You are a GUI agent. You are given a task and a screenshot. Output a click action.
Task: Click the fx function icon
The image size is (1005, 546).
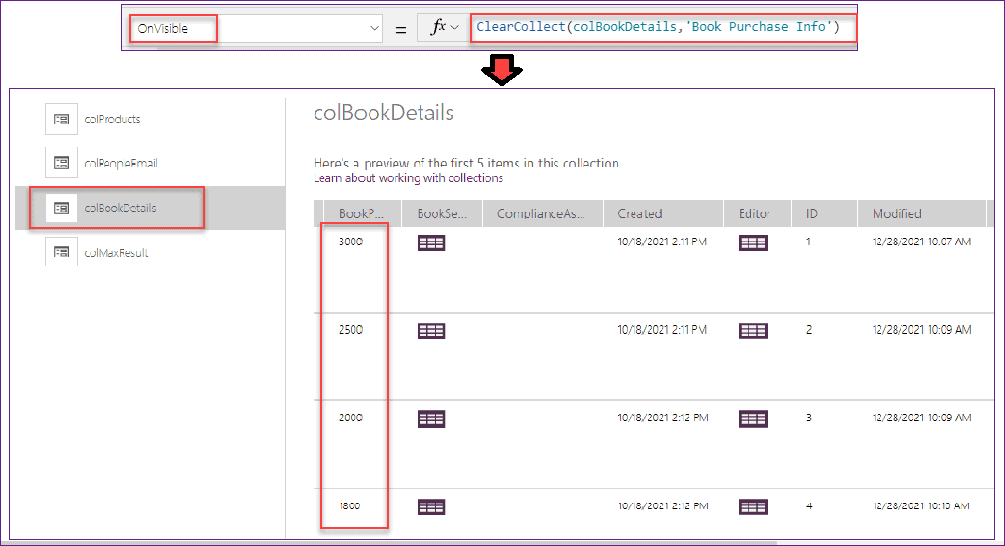click(x=438, y=27)
